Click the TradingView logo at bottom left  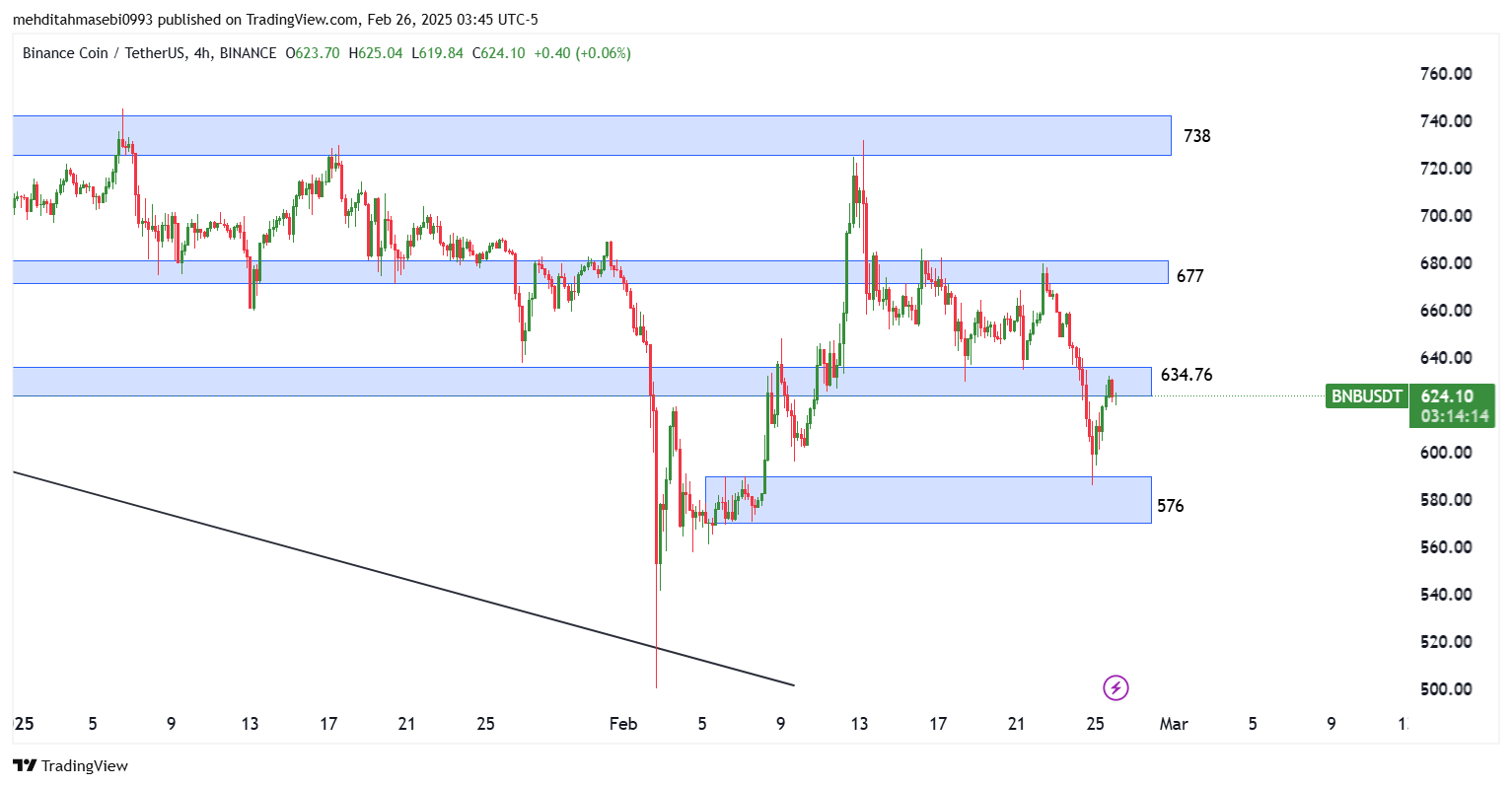coord(70,765)
